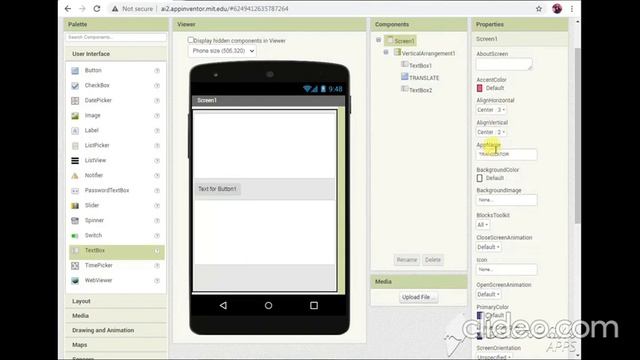Screen dimensions: 640x360
Task: Open the OpenScreenAnimation dropdown
Action: tap(488, 294)
